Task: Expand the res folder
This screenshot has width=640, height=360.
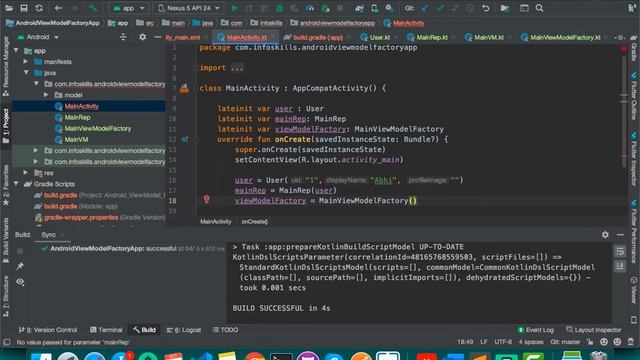Action: click(x=26, y=173)
